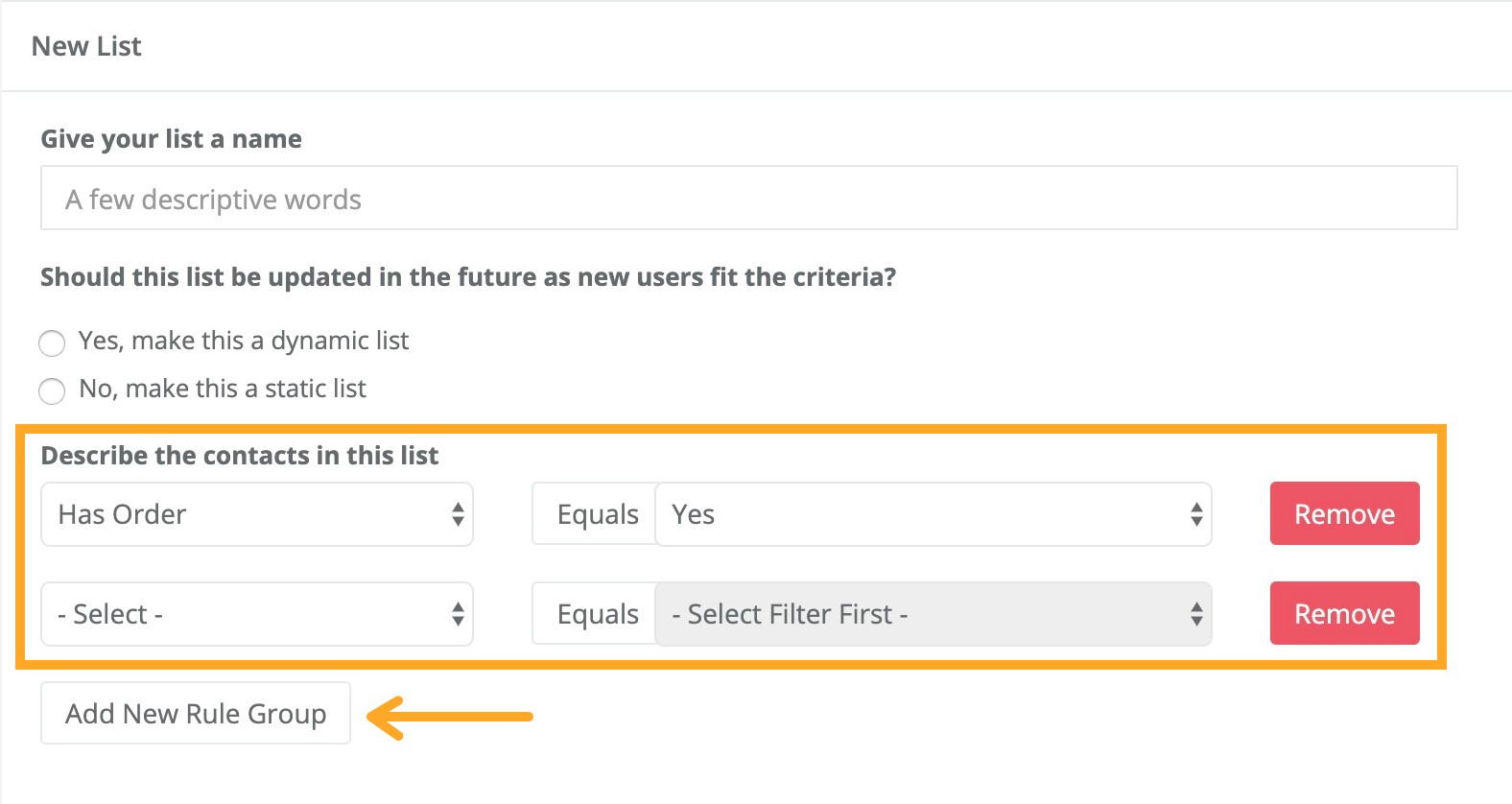Open the Yes value dropdown
Viewport: 1512px width, 804px height.
pyautogui.click(x=911, y=514)
